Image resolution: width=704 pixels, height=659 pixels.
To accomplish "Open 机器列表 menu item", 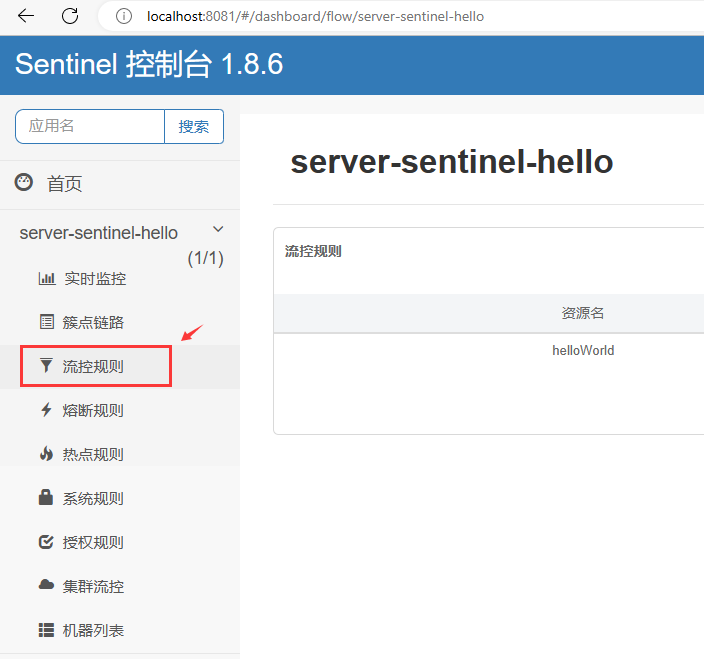I will [93, 630].
